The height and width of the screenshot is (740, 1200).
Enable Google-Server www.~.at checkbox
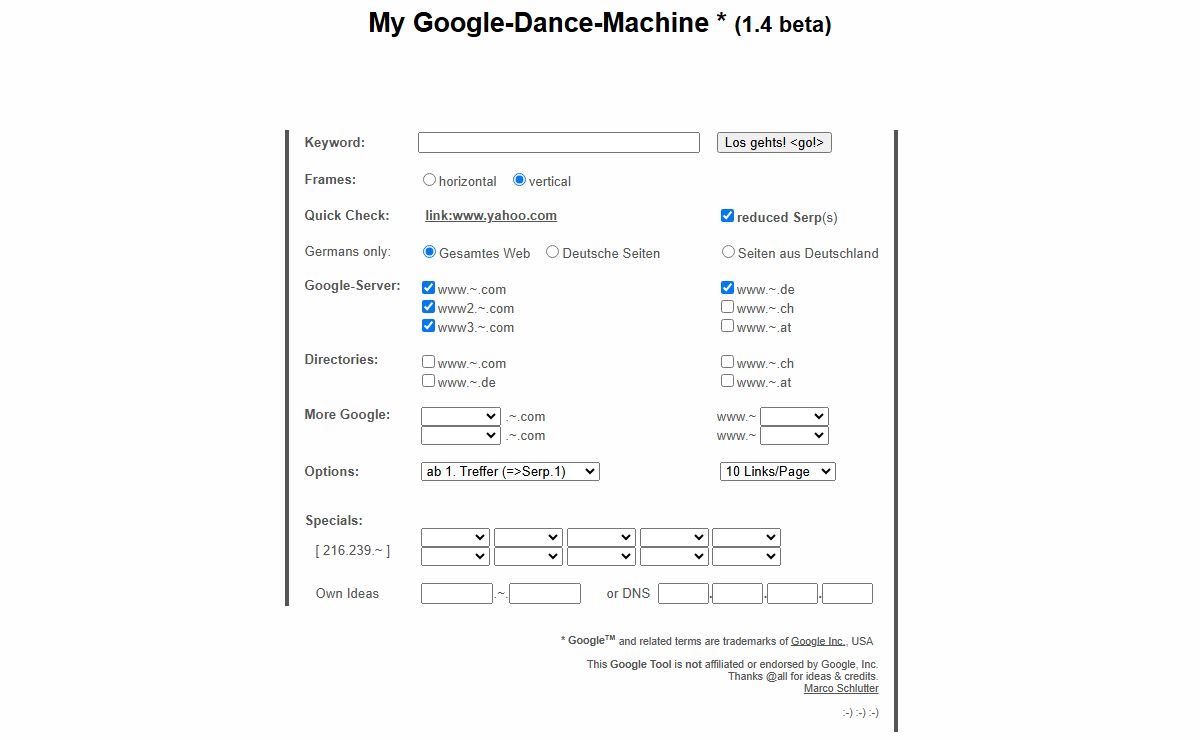[727, 326]
